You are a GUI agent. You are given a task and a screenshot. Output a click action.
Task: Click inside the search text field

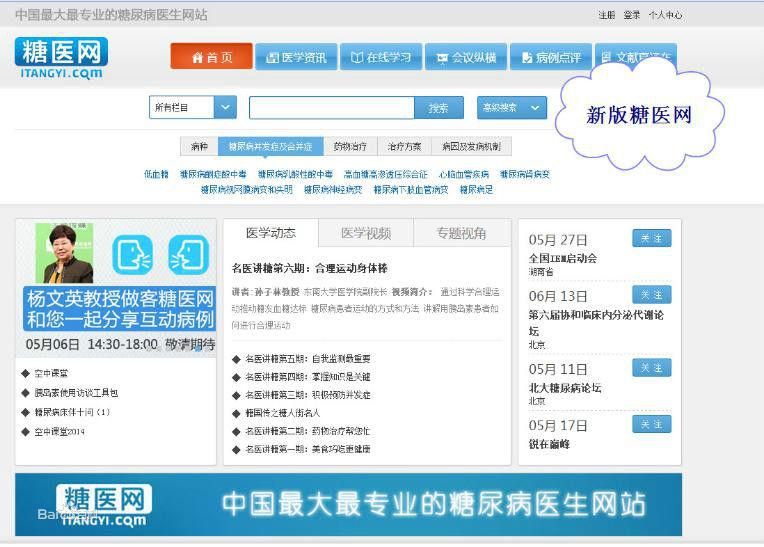[332, 108]
